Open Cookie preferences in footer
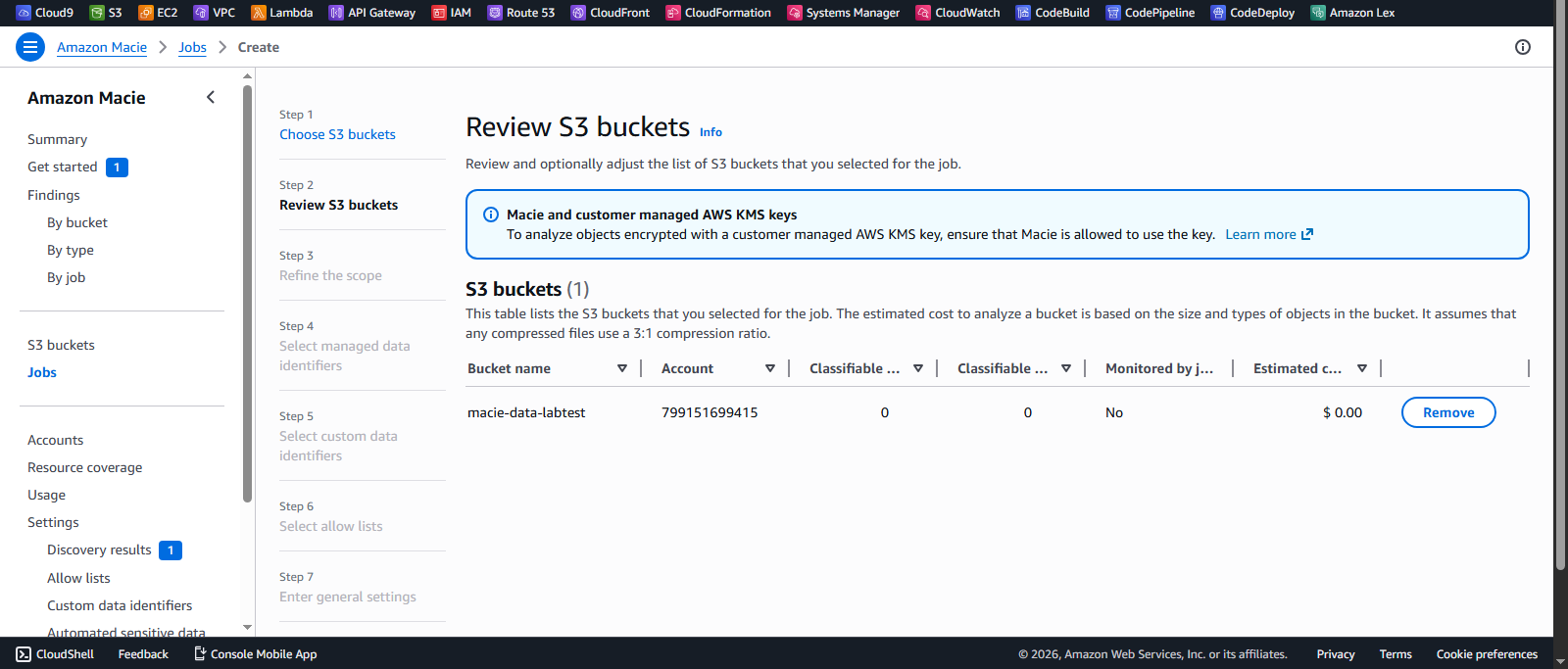This screenshot has height=669, width=1568. (x=1487, y=654)
